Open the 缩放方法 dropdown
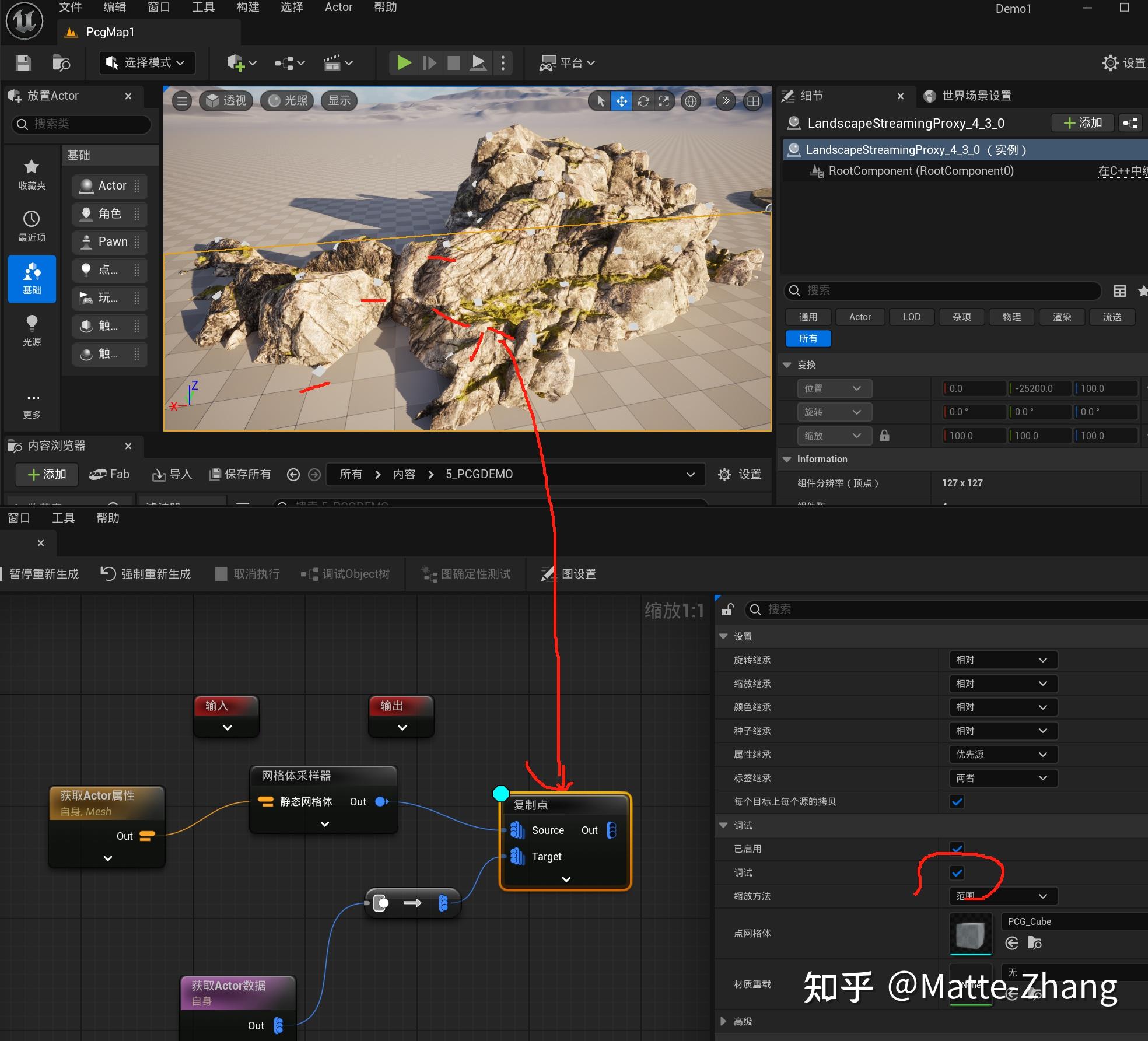1148x1041 pixels. point(1002,896)
